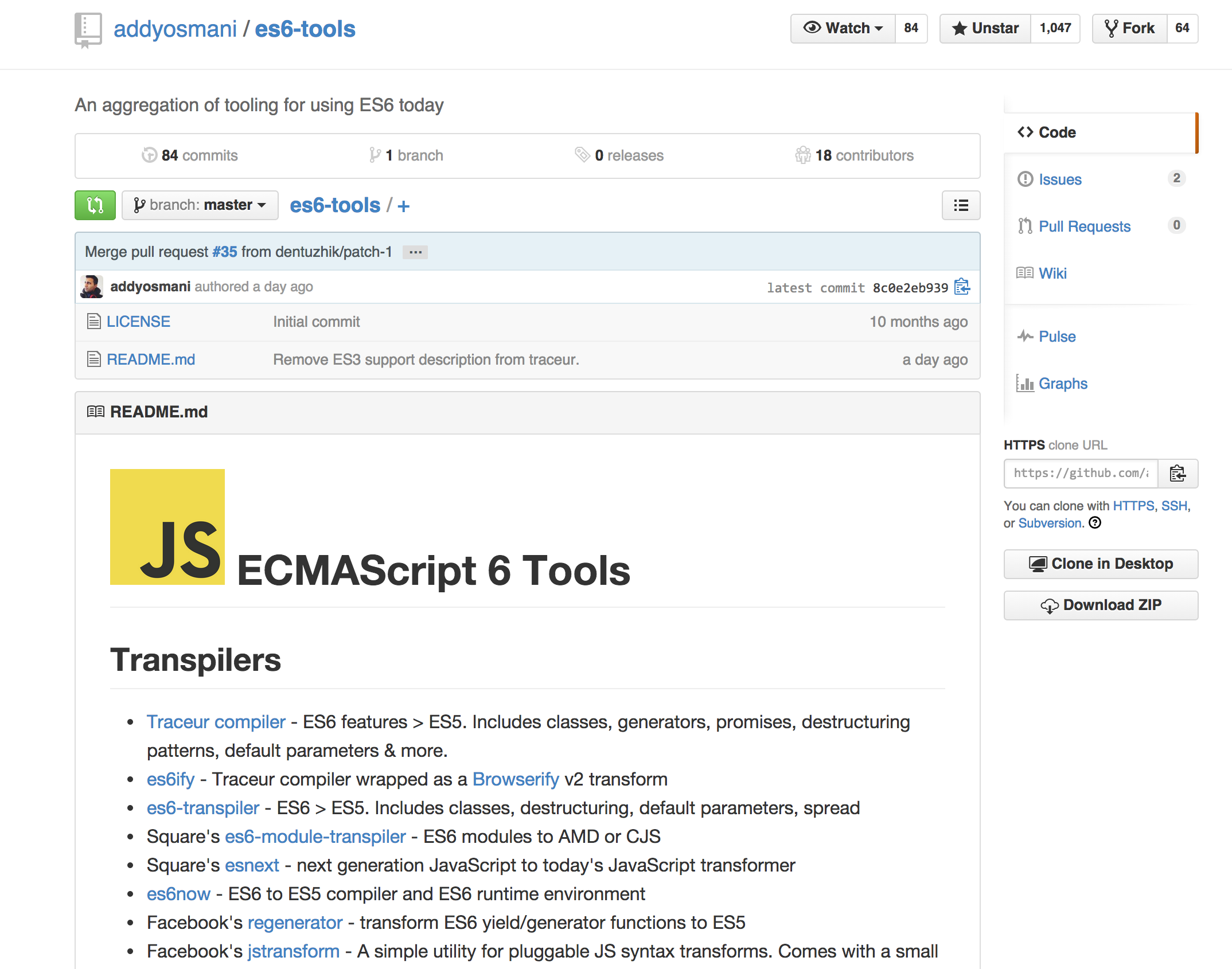This screenshot has width=1232, height=969.
Task: Open pull request #35 link
Action: (x=225, y=252)
